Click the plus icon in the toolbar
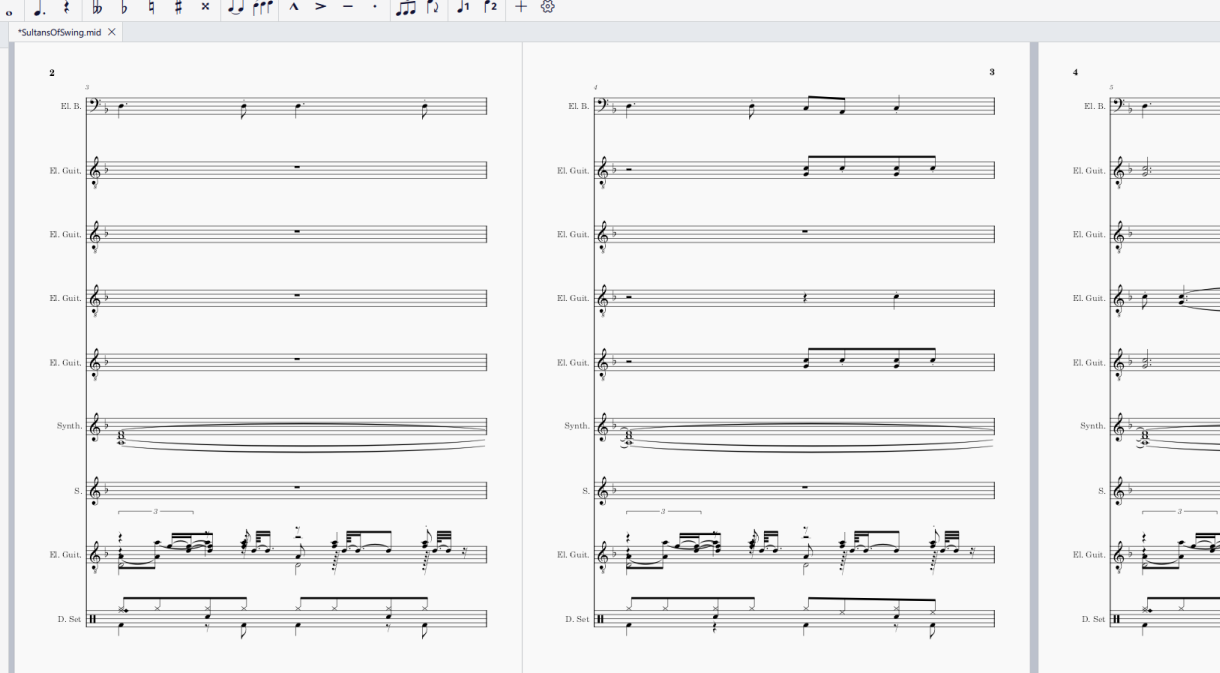Viewport: 1220px width, 673px height. [521, 7]
